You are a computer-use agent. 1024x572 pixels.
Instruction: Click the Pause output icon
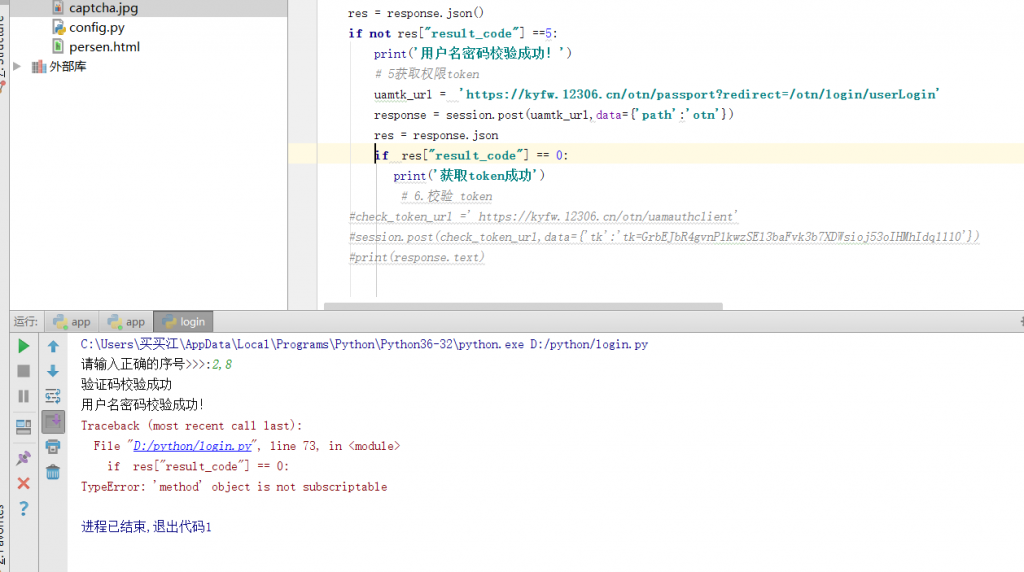[23, 396]
